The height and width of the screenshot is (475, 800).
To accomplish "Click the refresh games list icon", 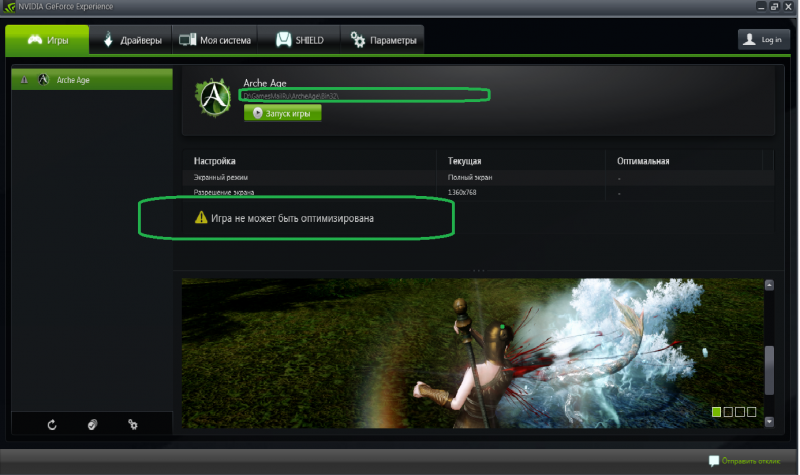I will tap(52, 424).
